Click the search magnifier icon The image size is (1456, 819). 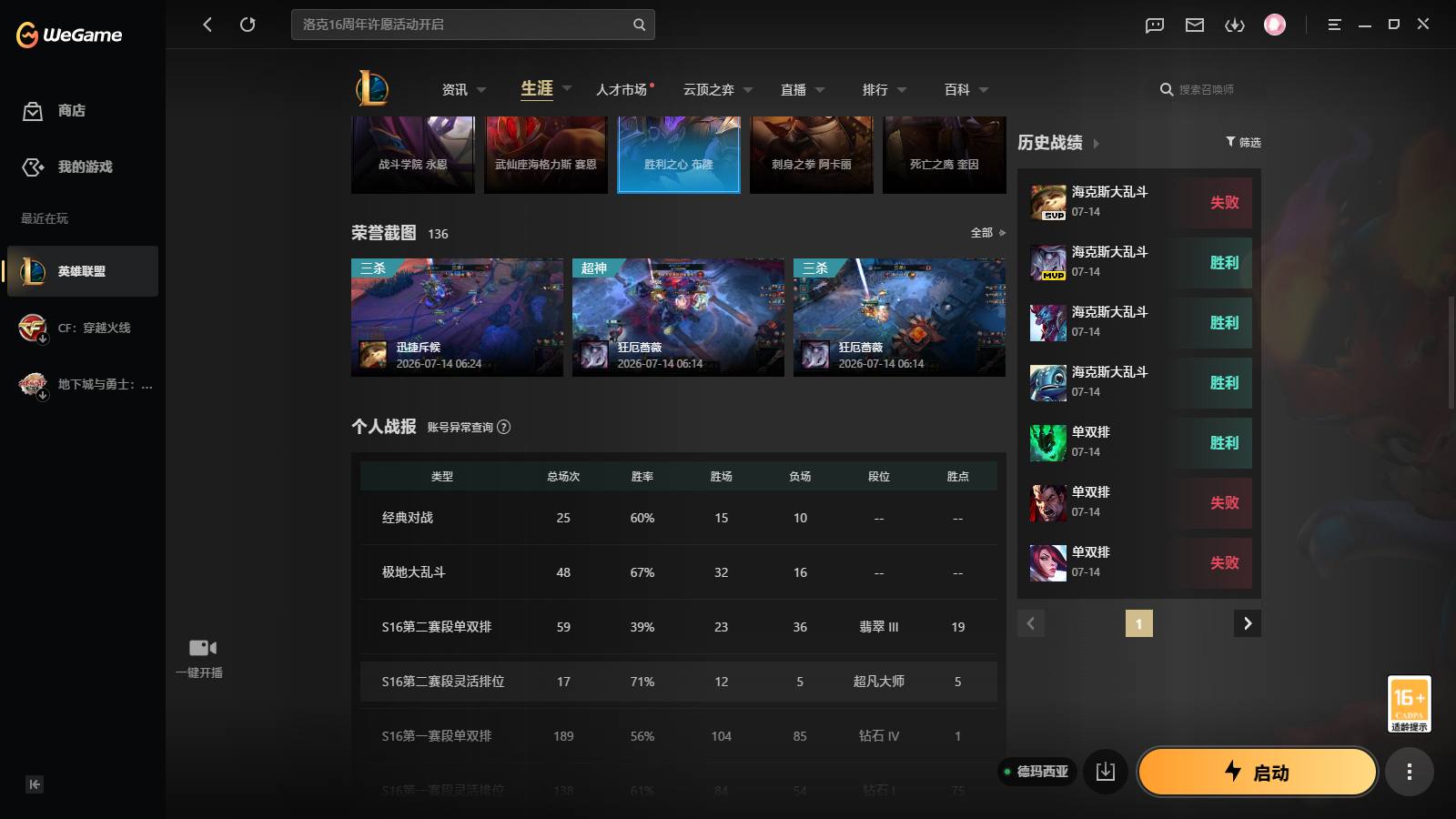[x=639, y=25]
